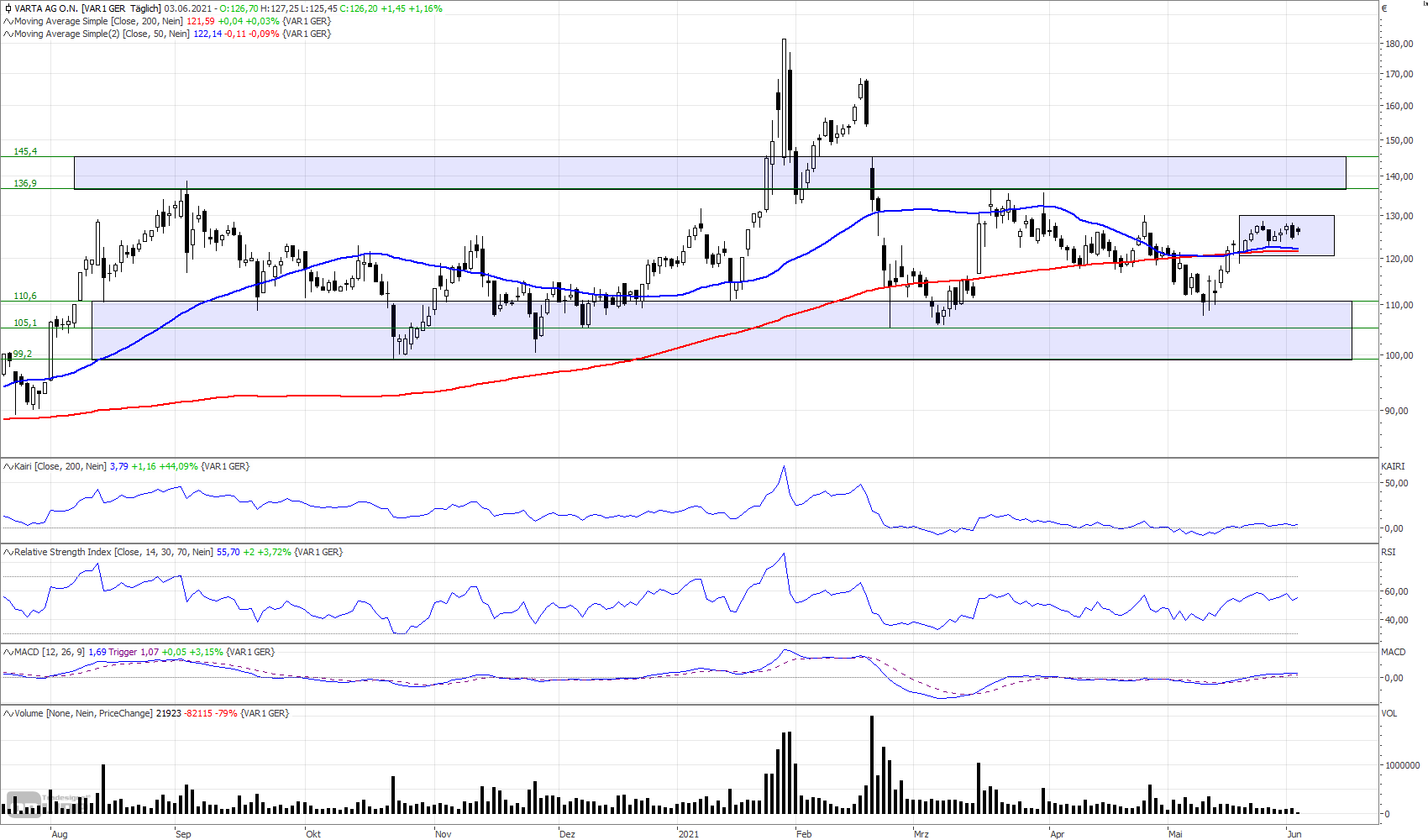The image size is (1428, 840).
Task: Click the RSI panel axis label
Action: pos(1388,552)
